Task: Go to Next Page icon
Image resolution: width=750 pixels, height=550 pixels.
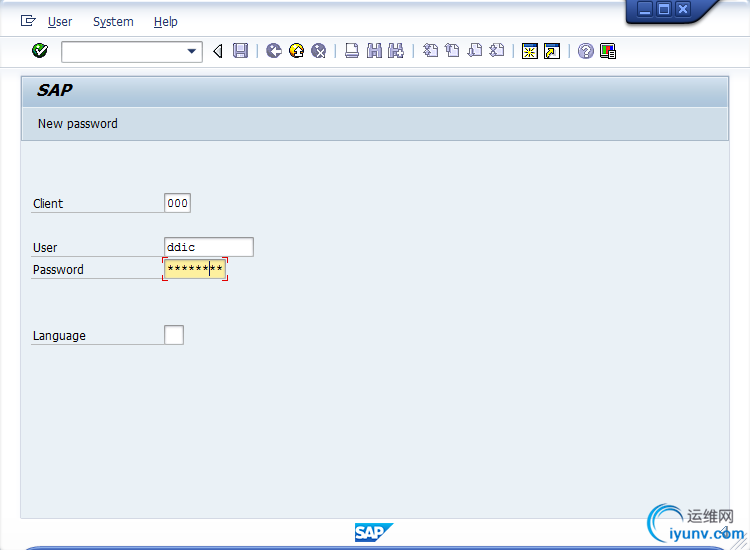Action: point(474,51)
